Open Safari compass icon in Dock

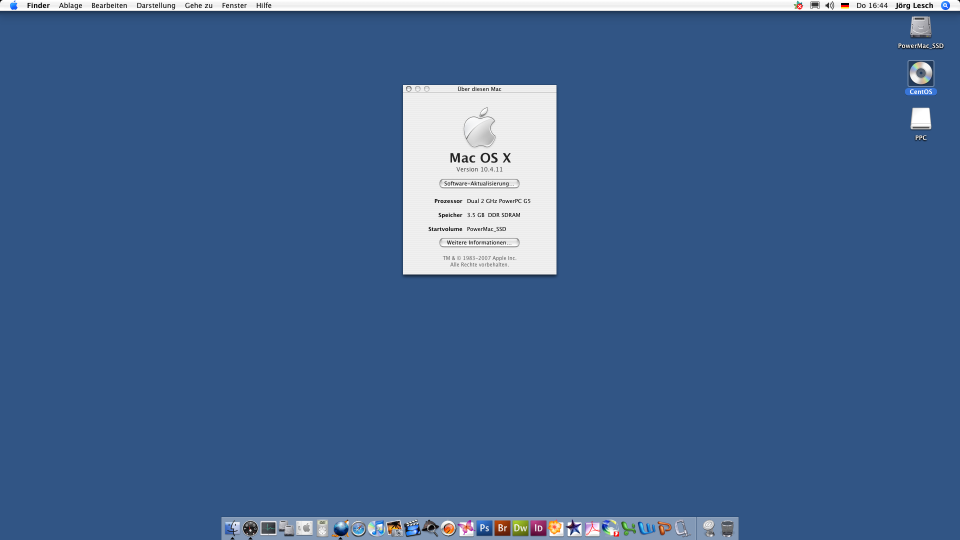pyautogui.click(x=358, y=528)
